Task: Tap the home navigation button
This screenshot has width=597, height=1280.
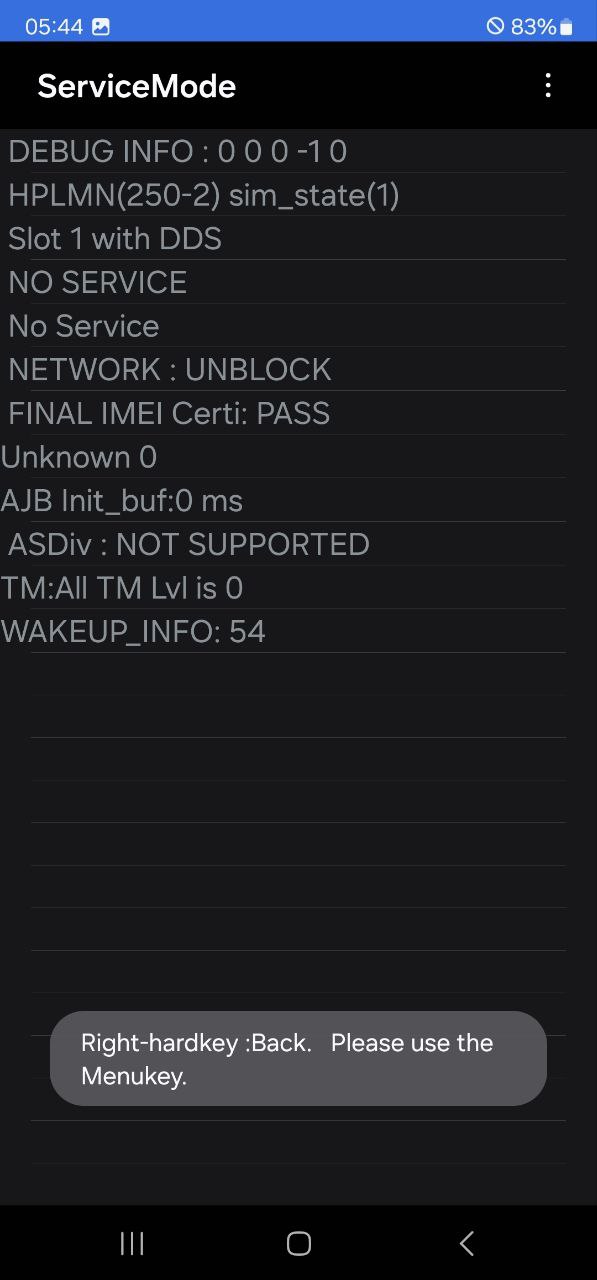Action: pos(298,1243)
